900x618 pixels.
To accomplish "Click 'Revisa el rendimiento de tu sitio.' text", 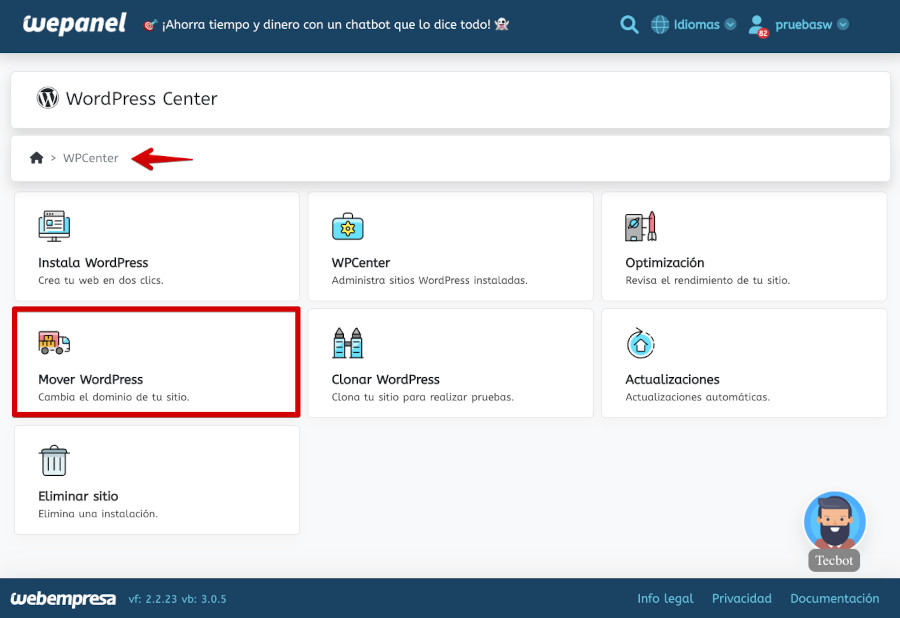I will coord(708,280).
